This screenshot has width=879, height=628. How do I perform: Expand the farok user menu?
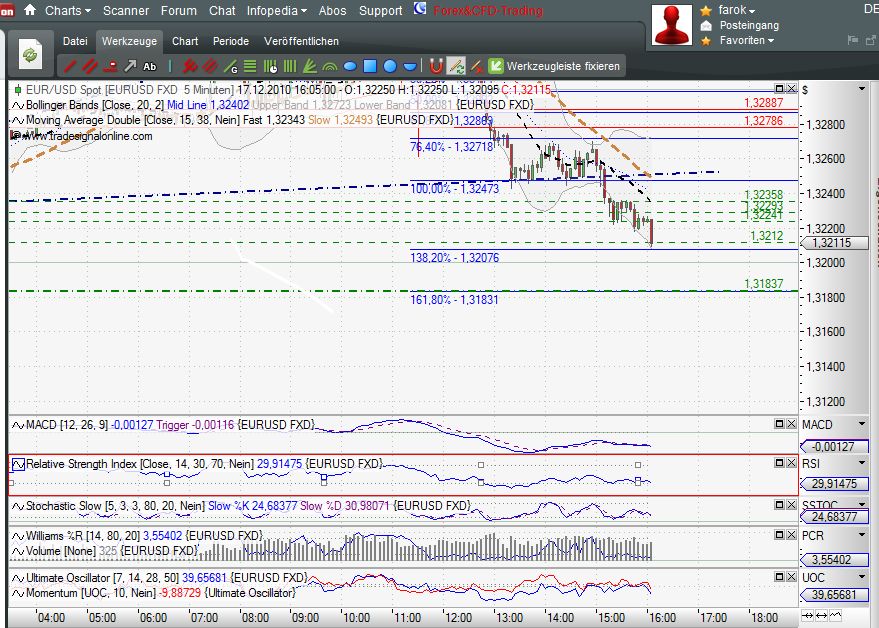point(737,10)
